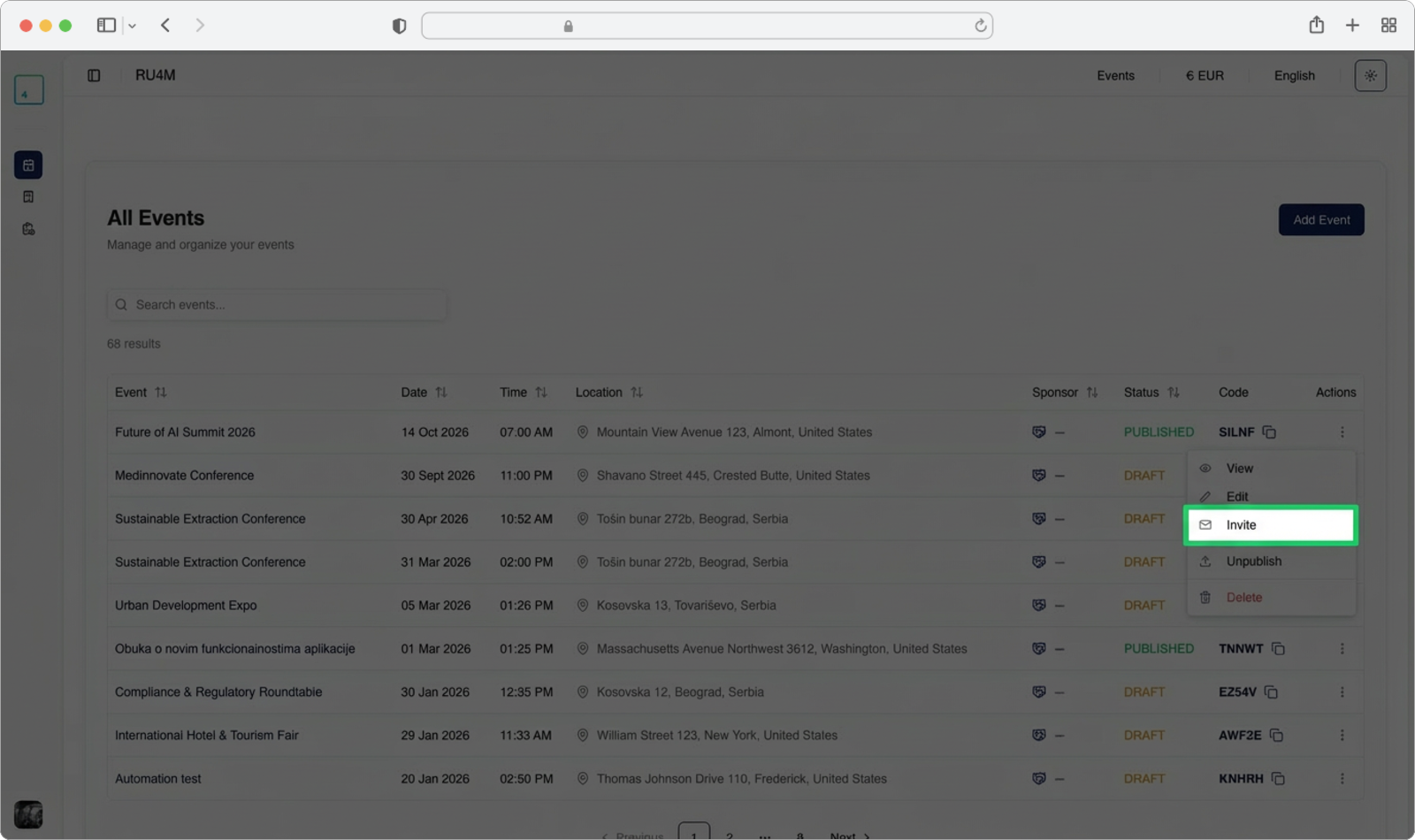Open actions menu for Compliance & Regulatory Roundtable
The width and height of the screenshot is (1415, 840).
click(x=1342, y=692)
